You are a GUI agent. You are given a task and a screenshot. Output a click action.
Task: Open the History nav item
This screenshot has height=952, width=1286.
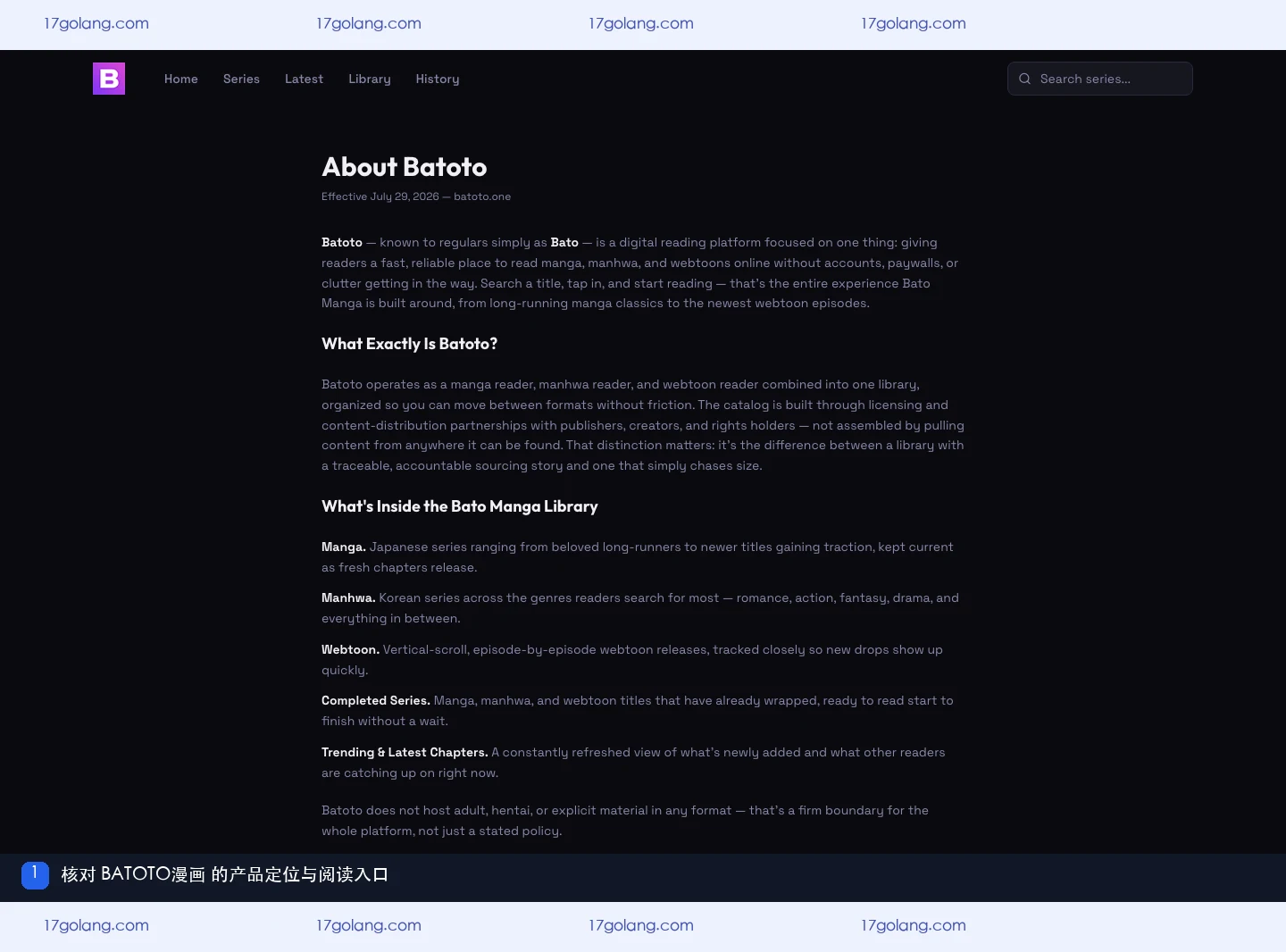click(x=438, y=79)
